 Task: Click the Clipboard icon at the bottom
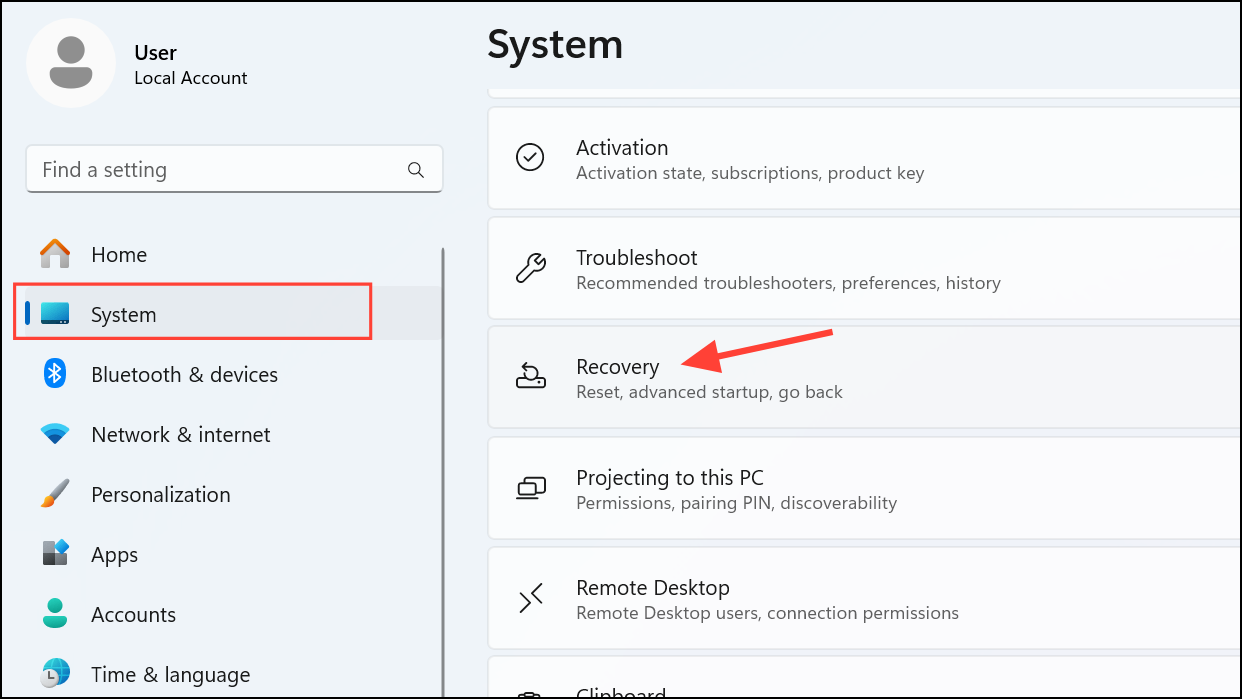coord(530,692)
